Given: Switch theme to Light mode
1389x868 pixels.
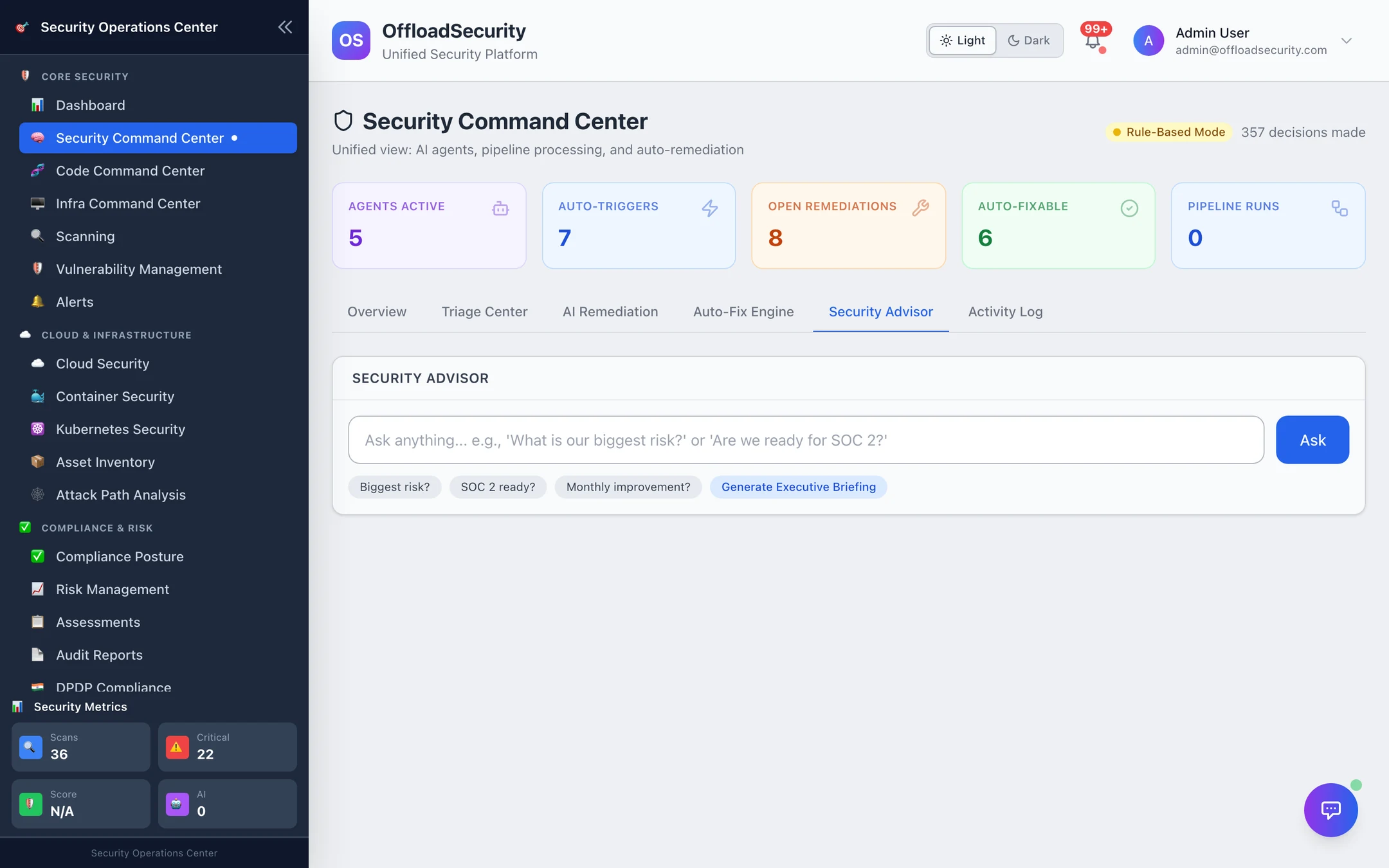Looking at the screenshot, I should (963, 41).
